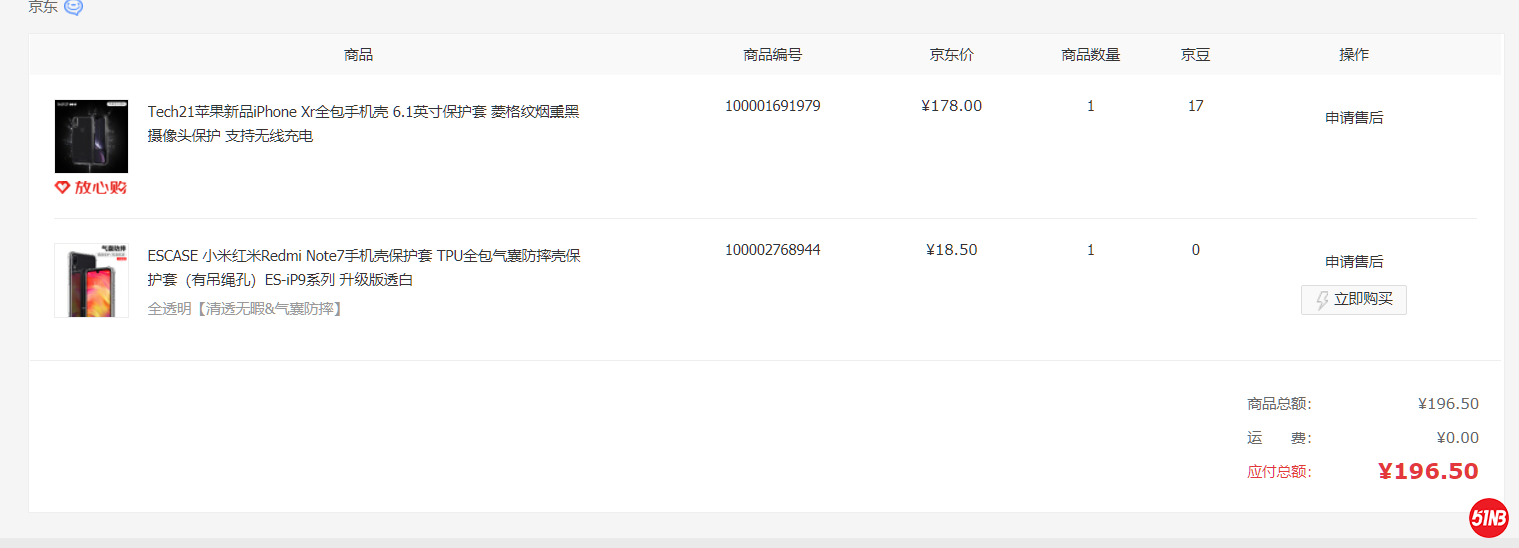Click the chat icon next to 京东
This screenshot has width=1519, height=548.
click(x=74, y=7)
